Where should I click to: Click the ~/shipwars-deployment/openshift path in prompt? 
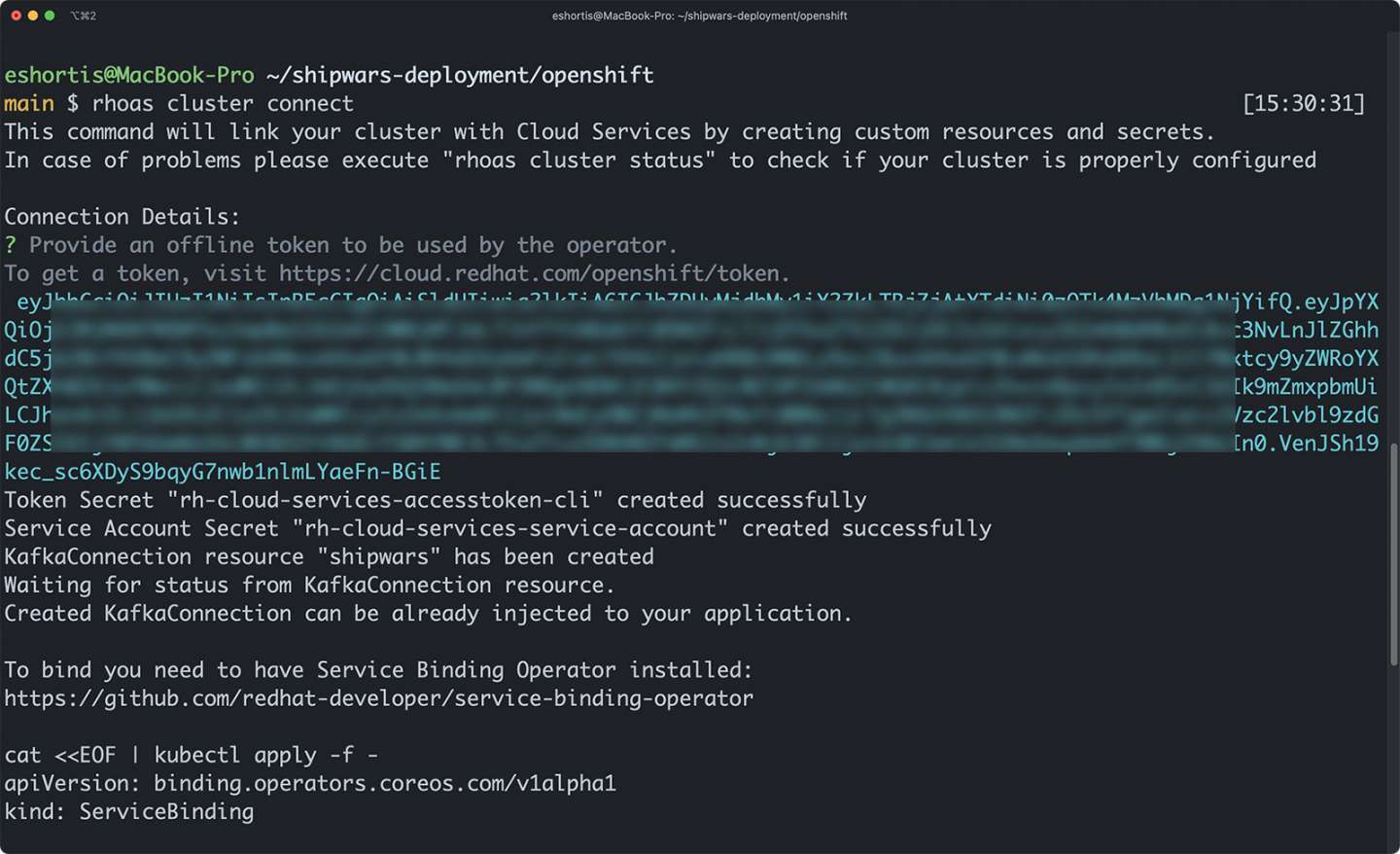pyautogui.click(x=460, y=75)
